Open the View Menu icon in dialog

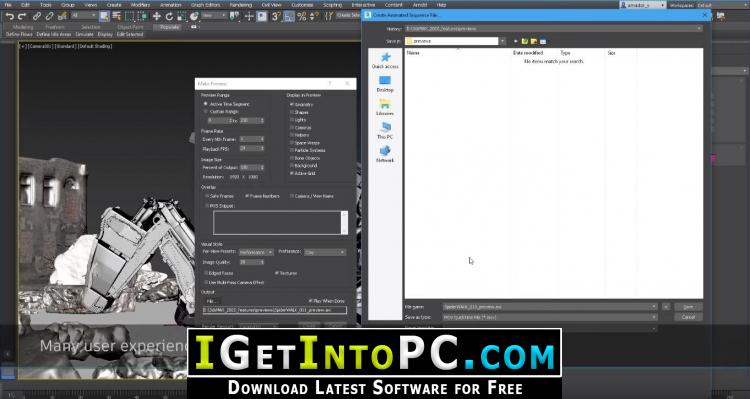tap(543, 41)
